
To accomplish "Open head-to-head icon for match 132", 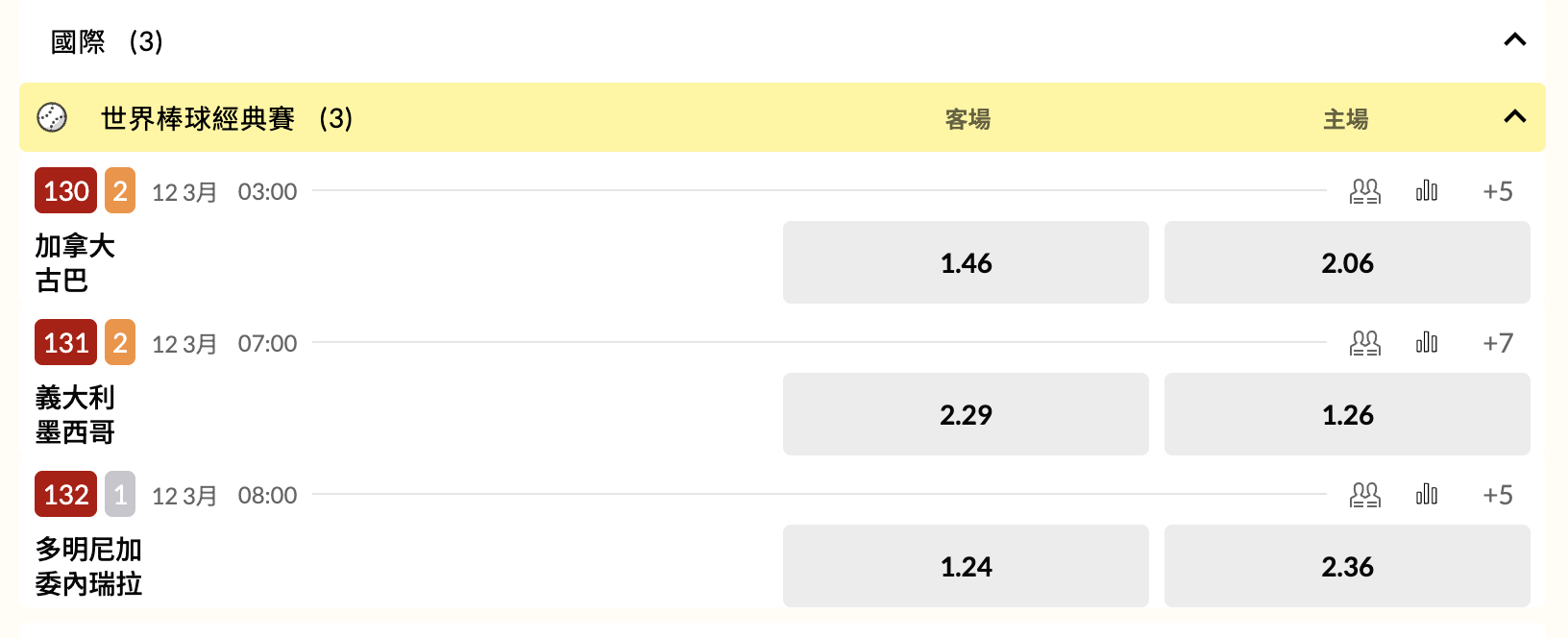I will (x=1364, y=495).
